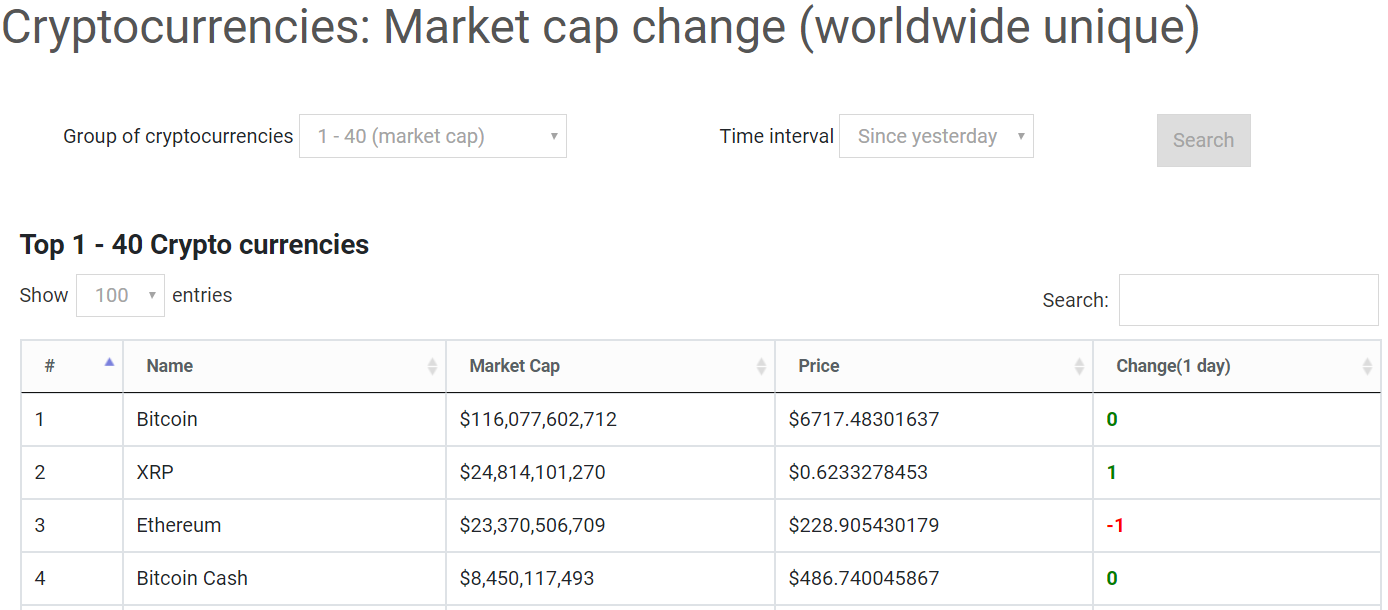The image size is (1388, 610).
Task: Expand the Show entries count dropdown
Action: pyautogui.click(x=120, y=295)
